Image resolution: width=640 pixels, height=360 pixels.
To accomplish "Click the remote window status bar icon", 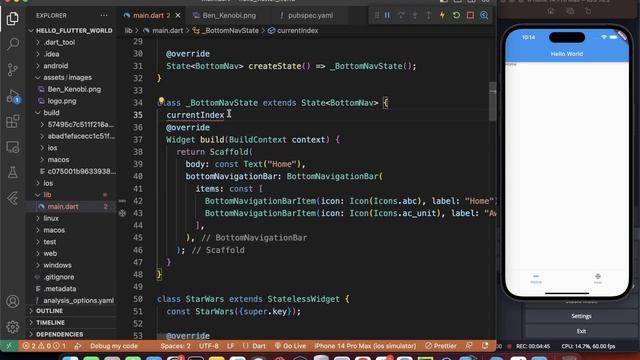I will pos(9,346).
